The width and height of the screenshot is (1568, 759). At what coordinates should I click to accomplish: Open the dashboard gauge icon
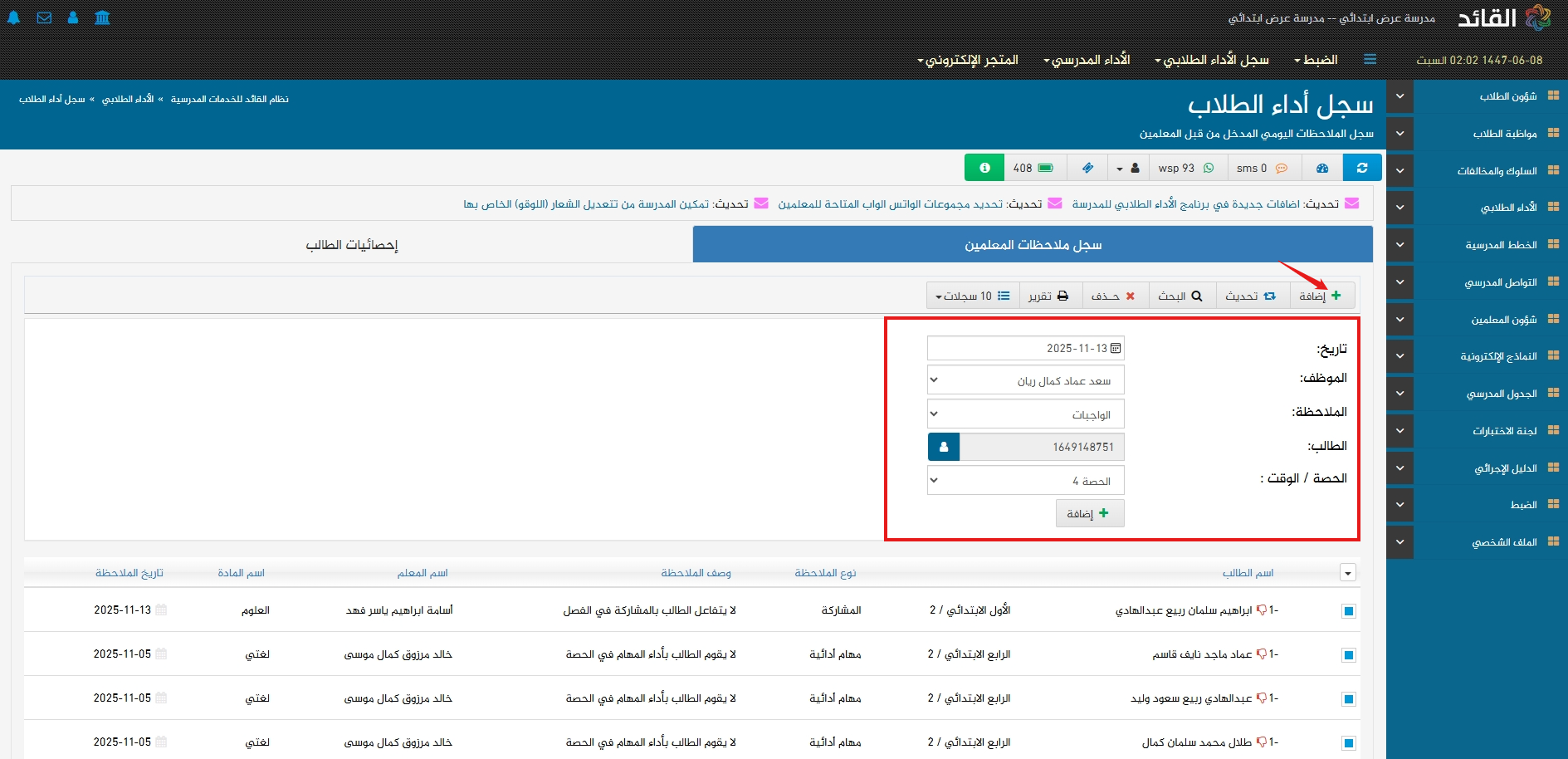pyautogui.click(x=1322, y=168)
